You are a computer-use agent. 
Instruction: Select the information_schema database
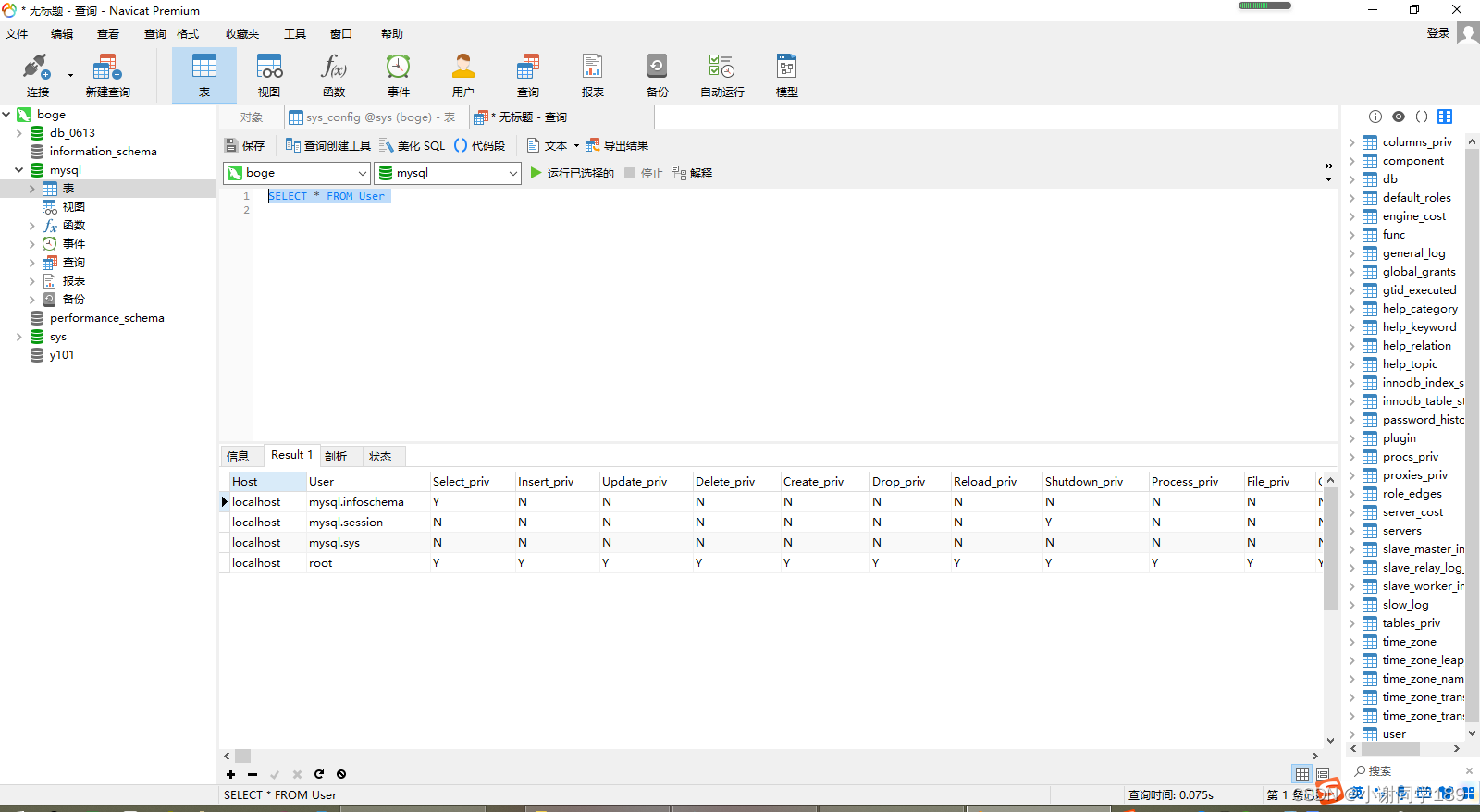[103, 152]
